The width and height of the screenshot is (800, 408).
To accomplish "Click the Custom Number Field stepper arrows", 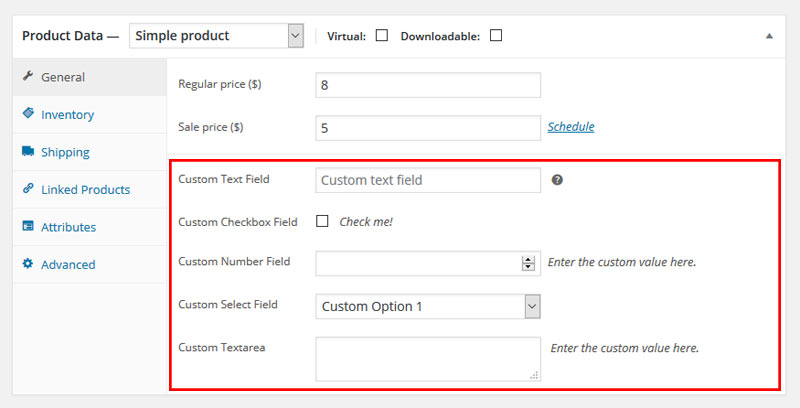I will (x=528, y=263).
